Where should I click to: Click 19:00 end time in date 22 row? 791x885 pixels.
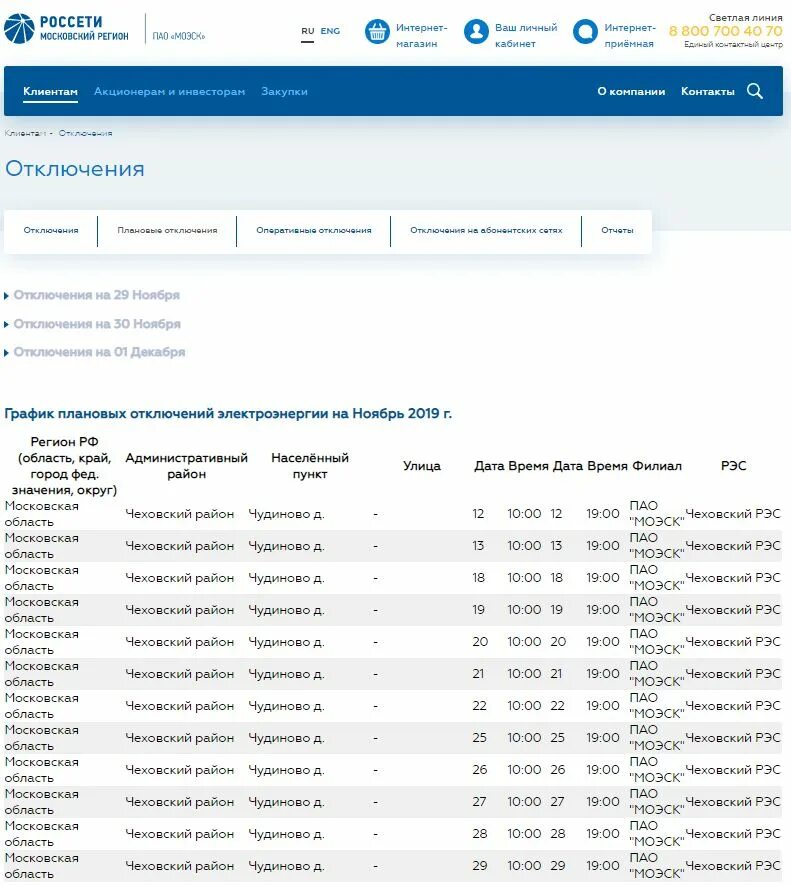tap(602, 706)
